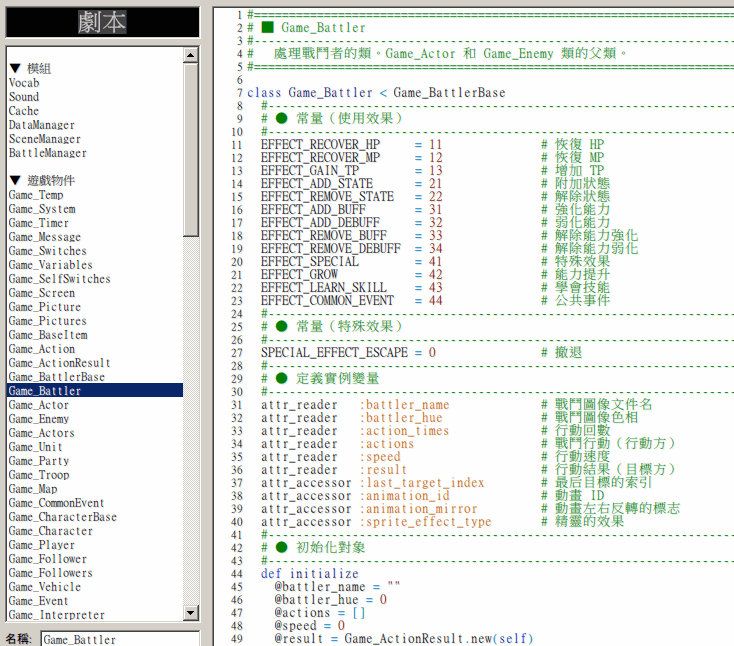Click the highlighted Game_Battler entry

tap(95, 390)
